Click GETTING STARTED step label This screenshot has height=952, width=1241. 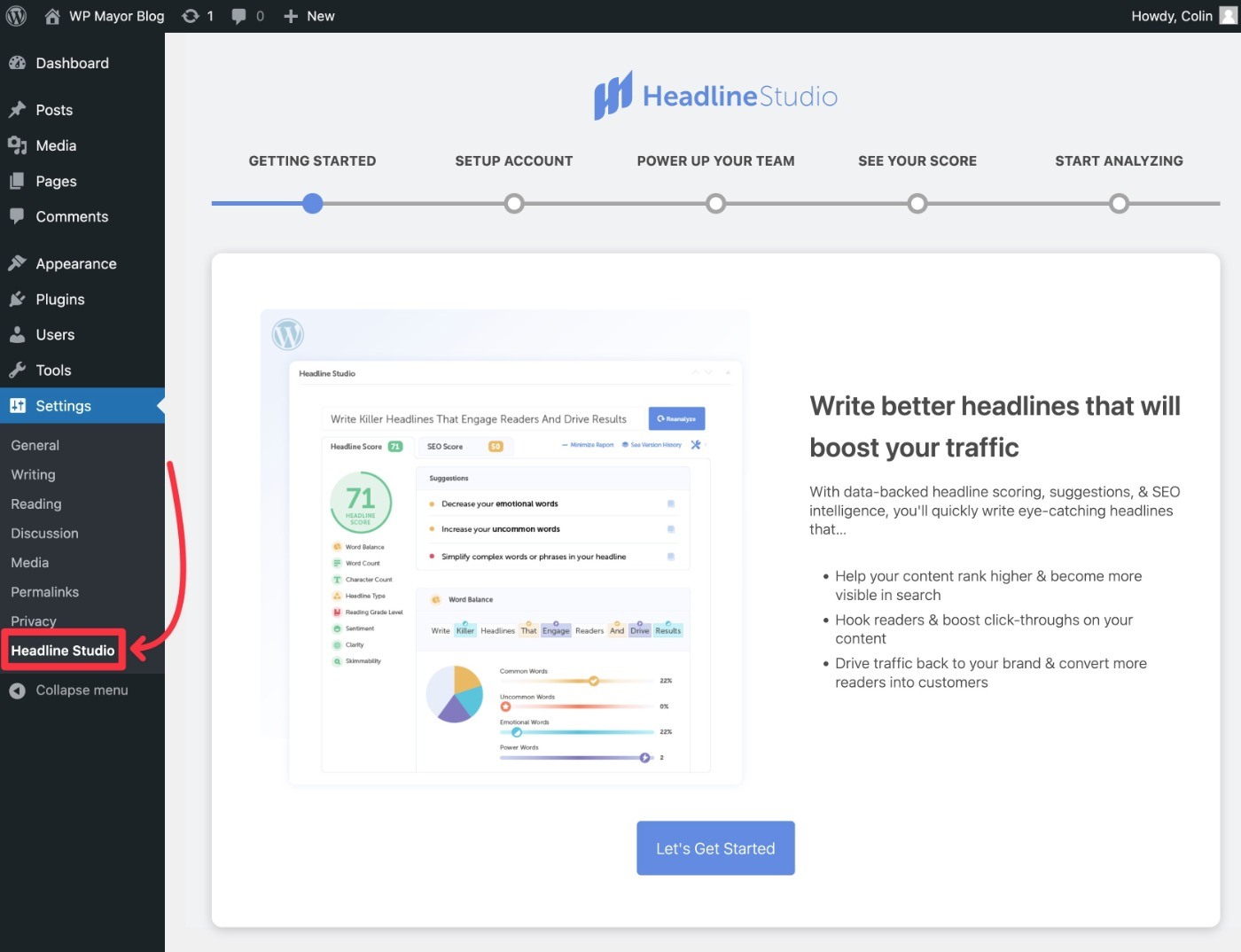(312, 160)
